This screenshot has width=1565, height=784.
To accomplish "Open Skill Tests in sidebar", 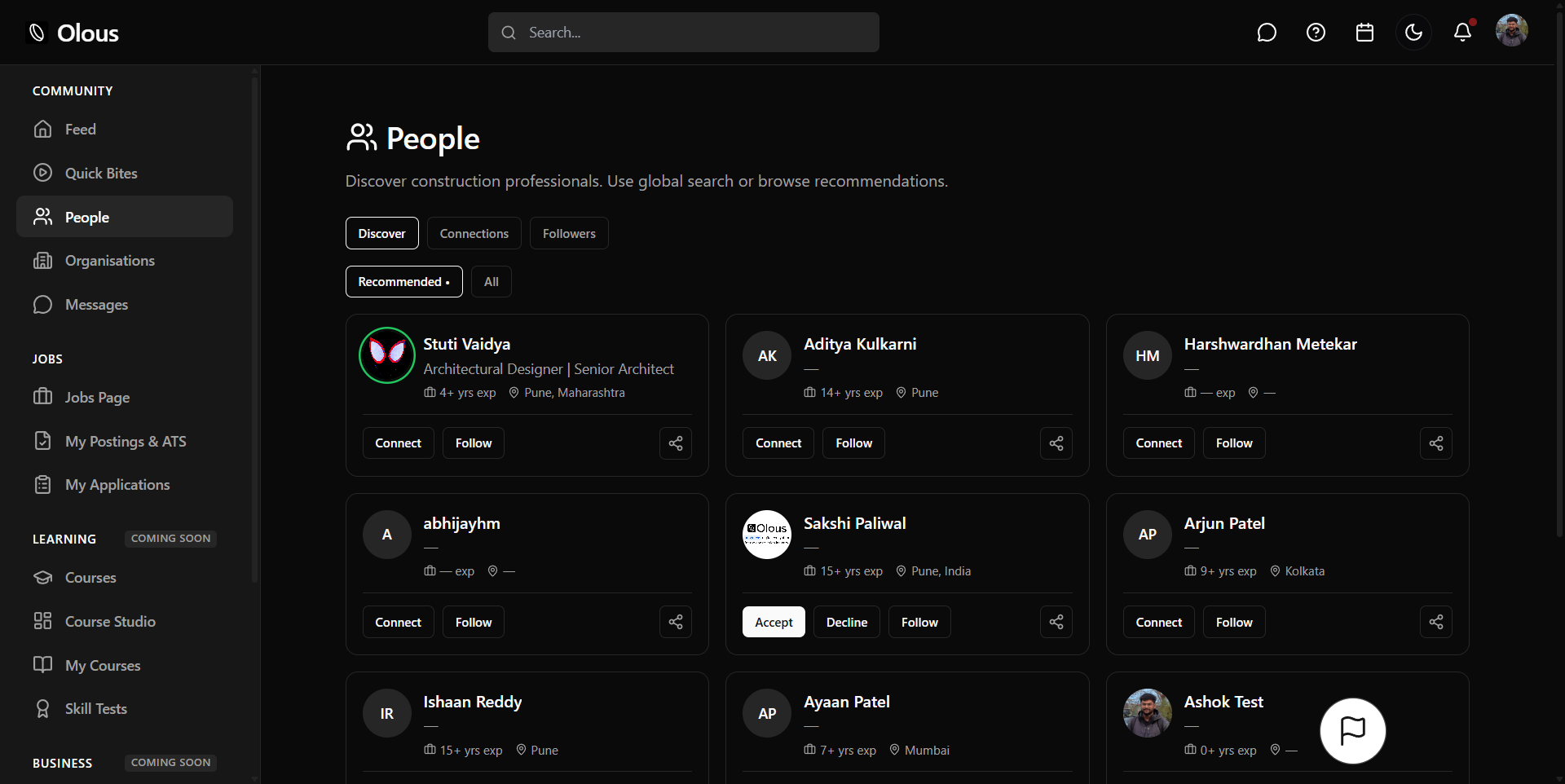I will click(125, 709).
